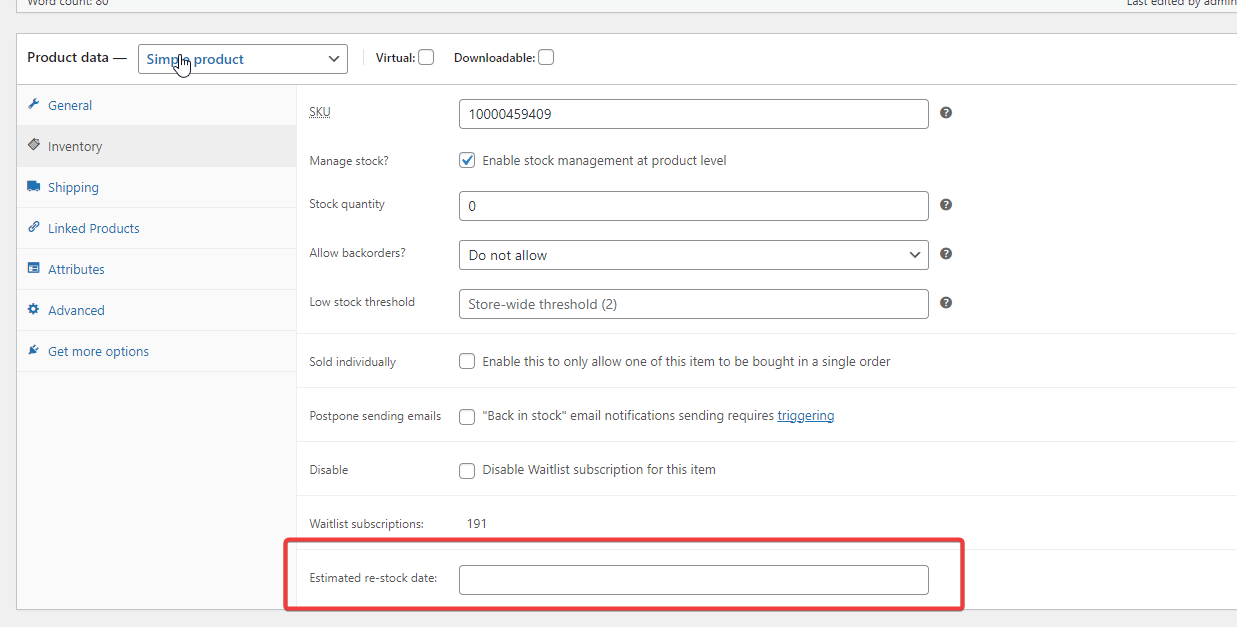Click the General tab wrench icon
This screenshot has width=1237, height=627.
(34, 105)
